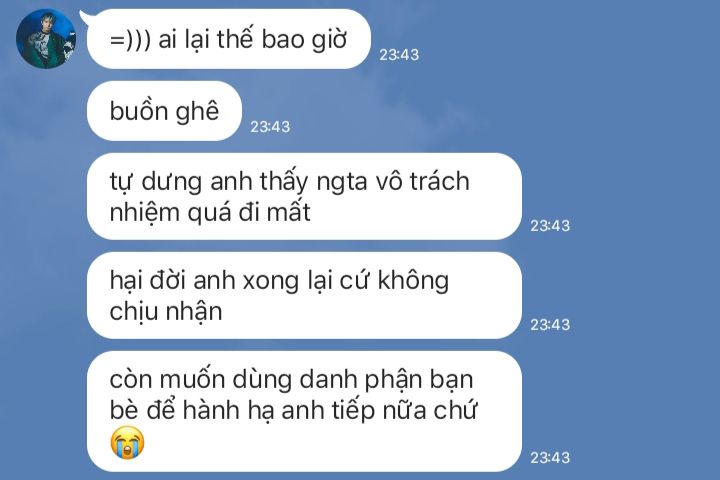Open the sender's profile avatar
720x480 pixels.
point(45,39)
